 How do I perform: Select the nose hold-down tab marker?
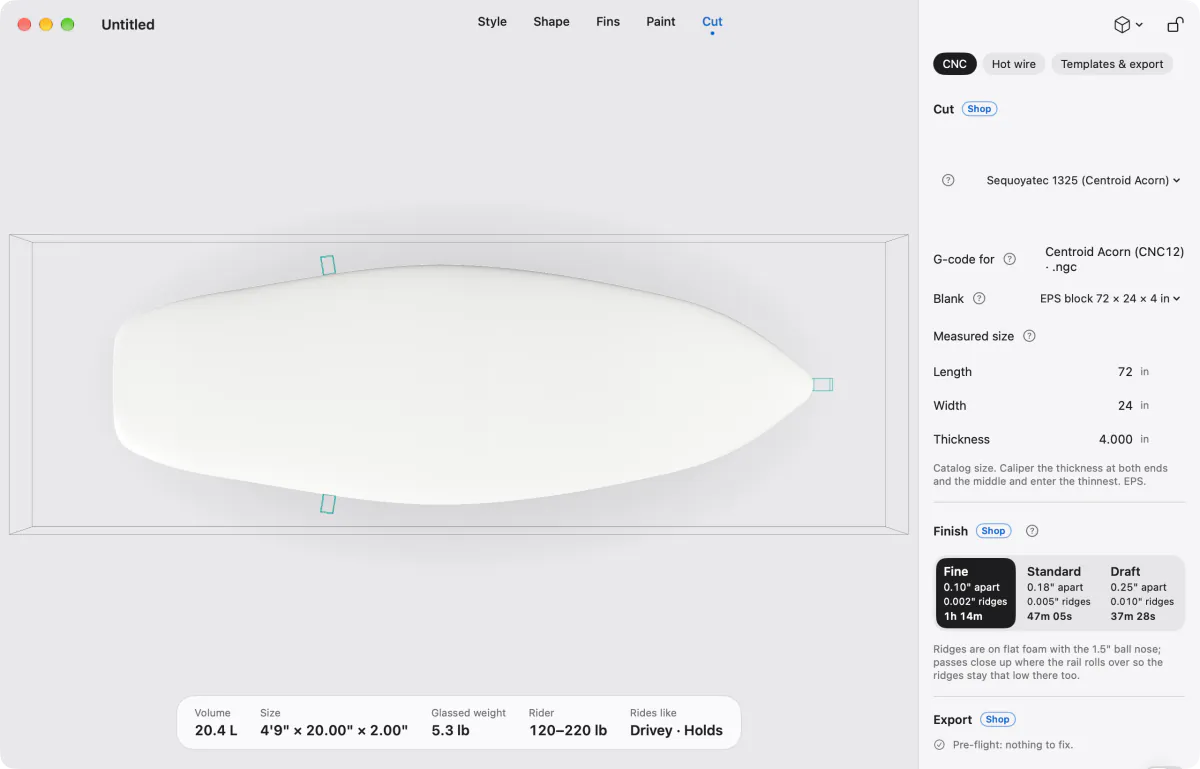click(x=822, y=384)
